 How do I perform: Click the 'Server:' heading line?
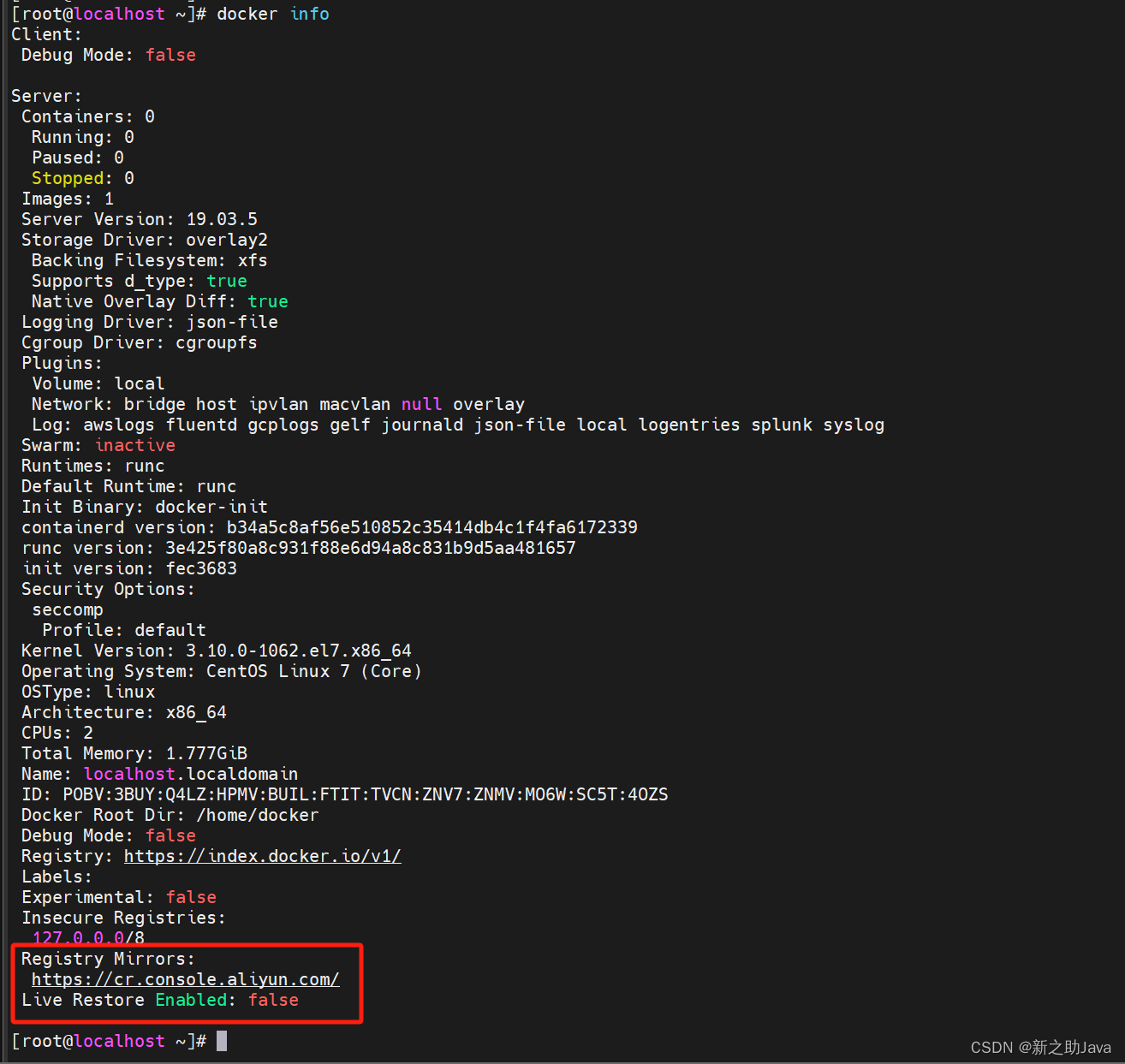(47, 96)
